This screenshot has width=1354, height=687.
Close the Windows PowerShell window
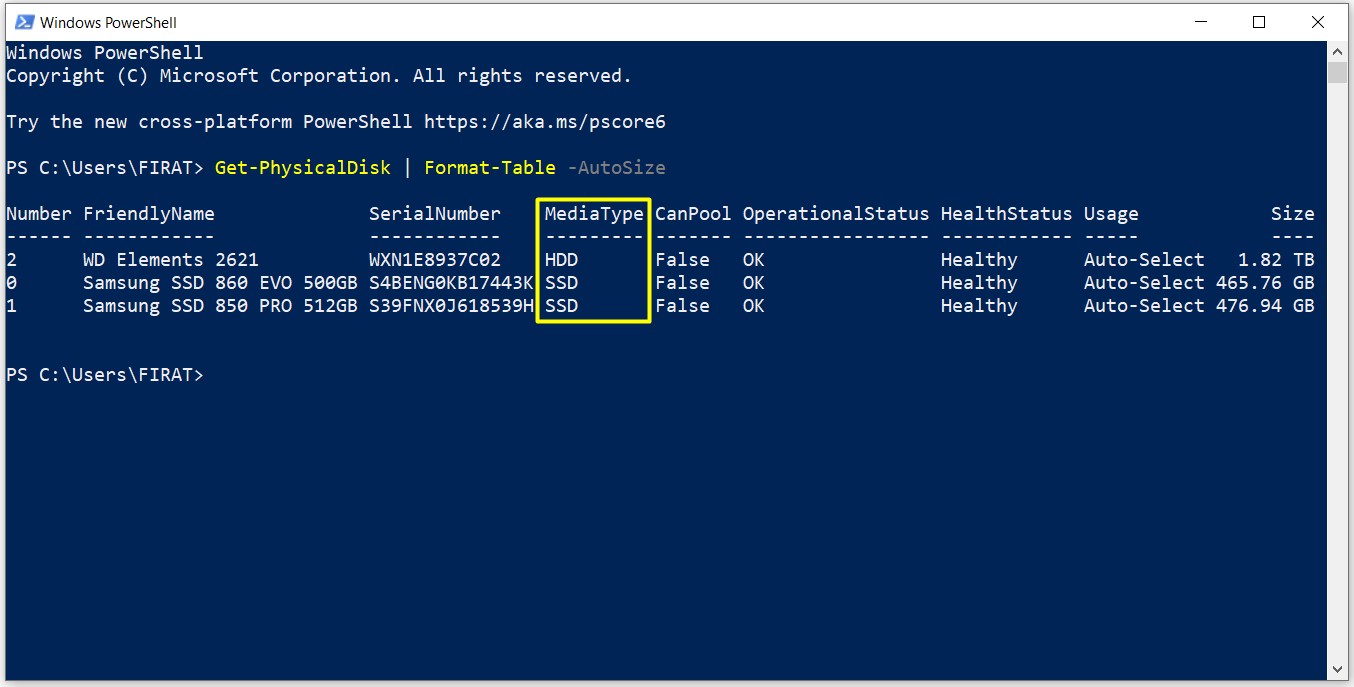[x=1317, y=22]
